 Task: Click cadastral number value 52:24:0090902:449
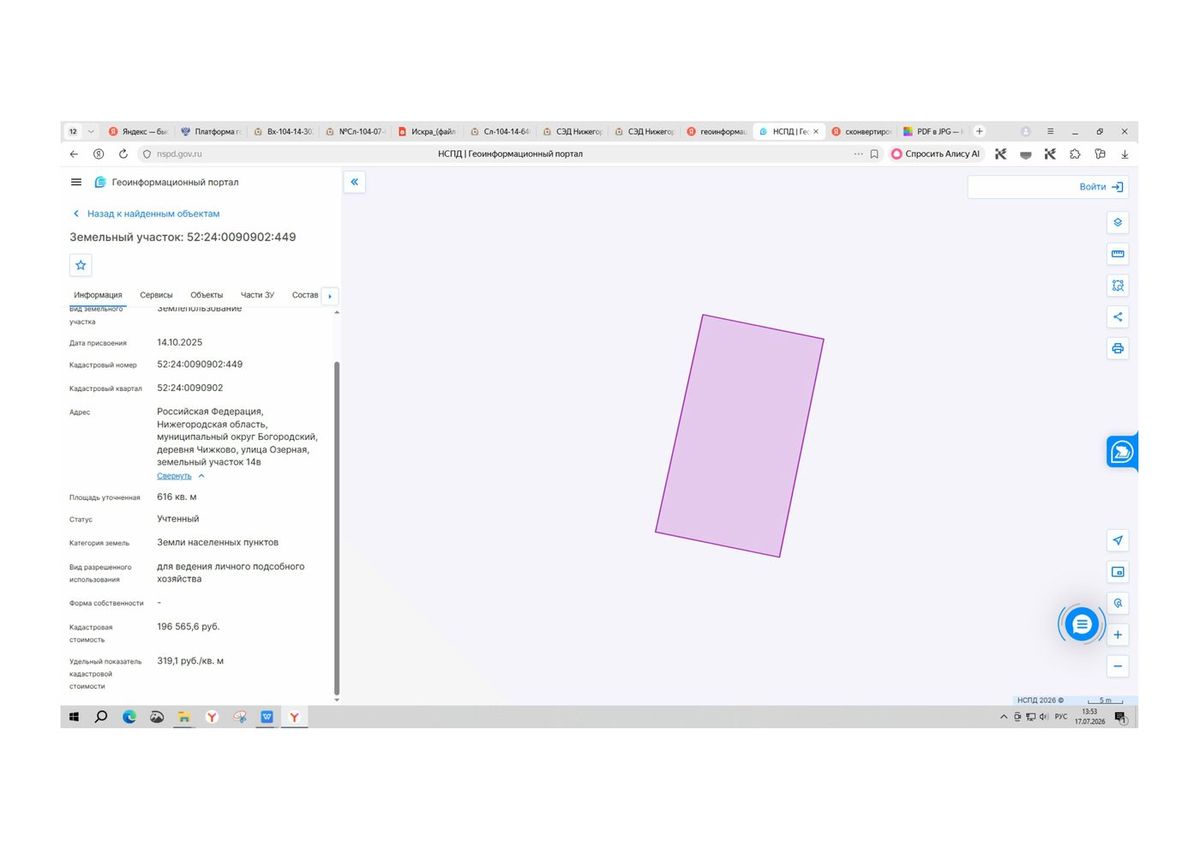(200, 365)
